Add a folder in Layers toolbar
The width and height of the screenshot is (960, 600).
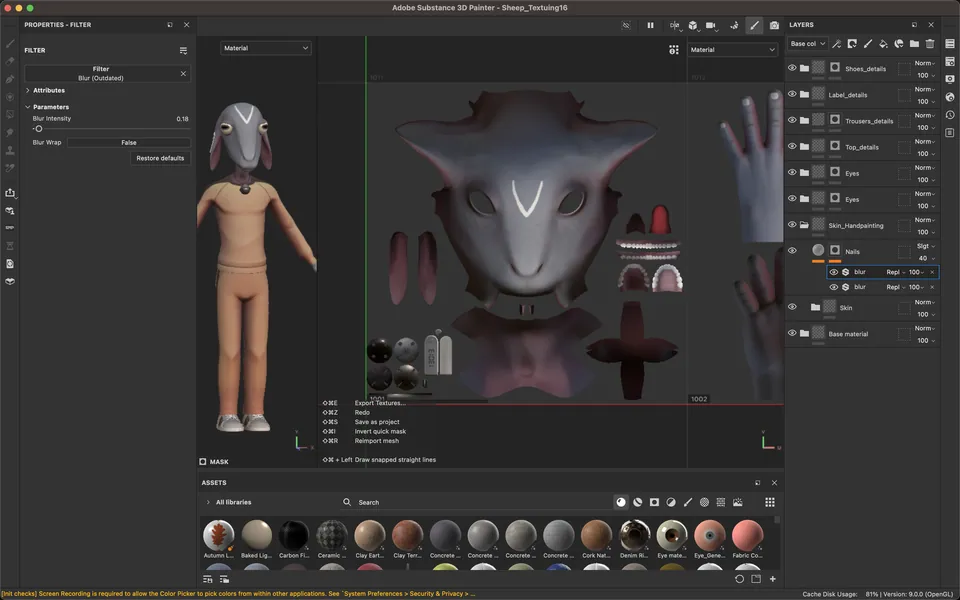click(x=914, y=43)
